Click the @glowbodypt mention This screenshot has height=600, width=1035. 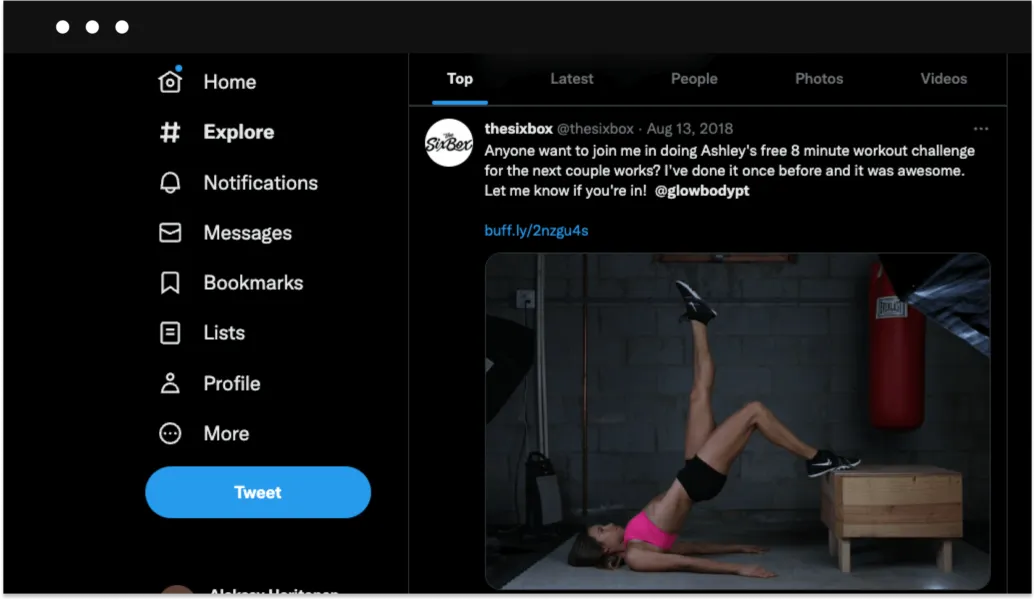[x=702, y=191]
